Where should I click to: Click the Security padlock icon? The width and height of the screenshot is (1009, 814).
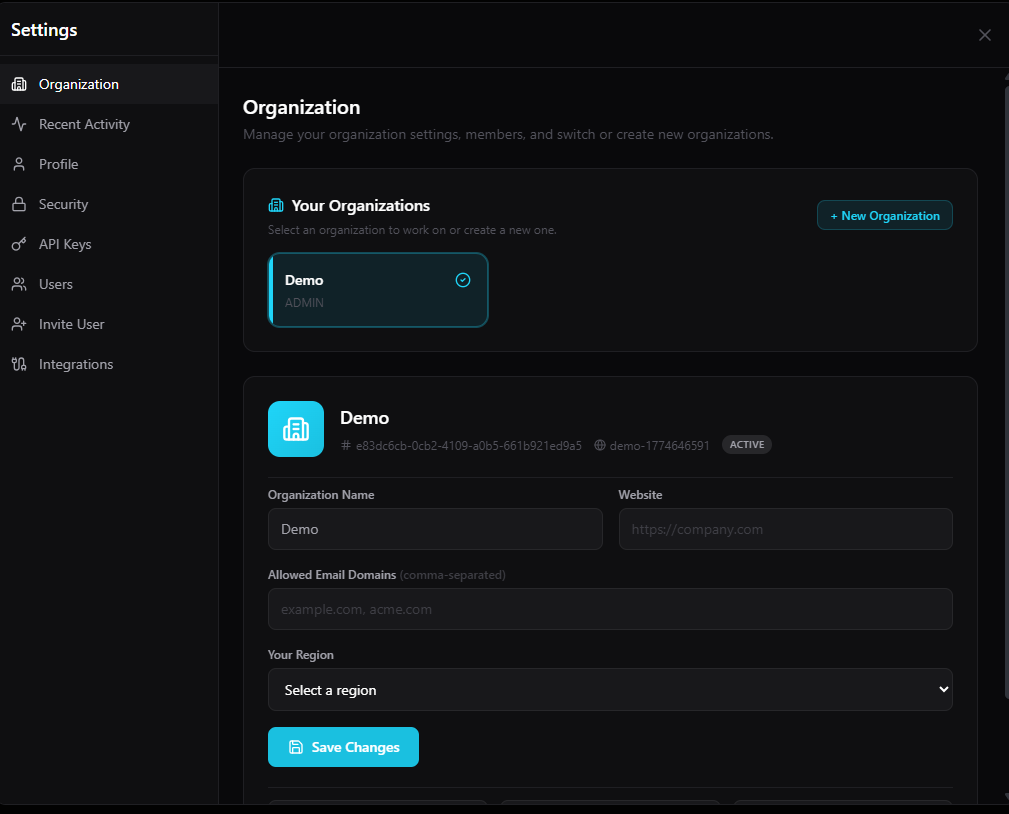[x=18, y=204]
